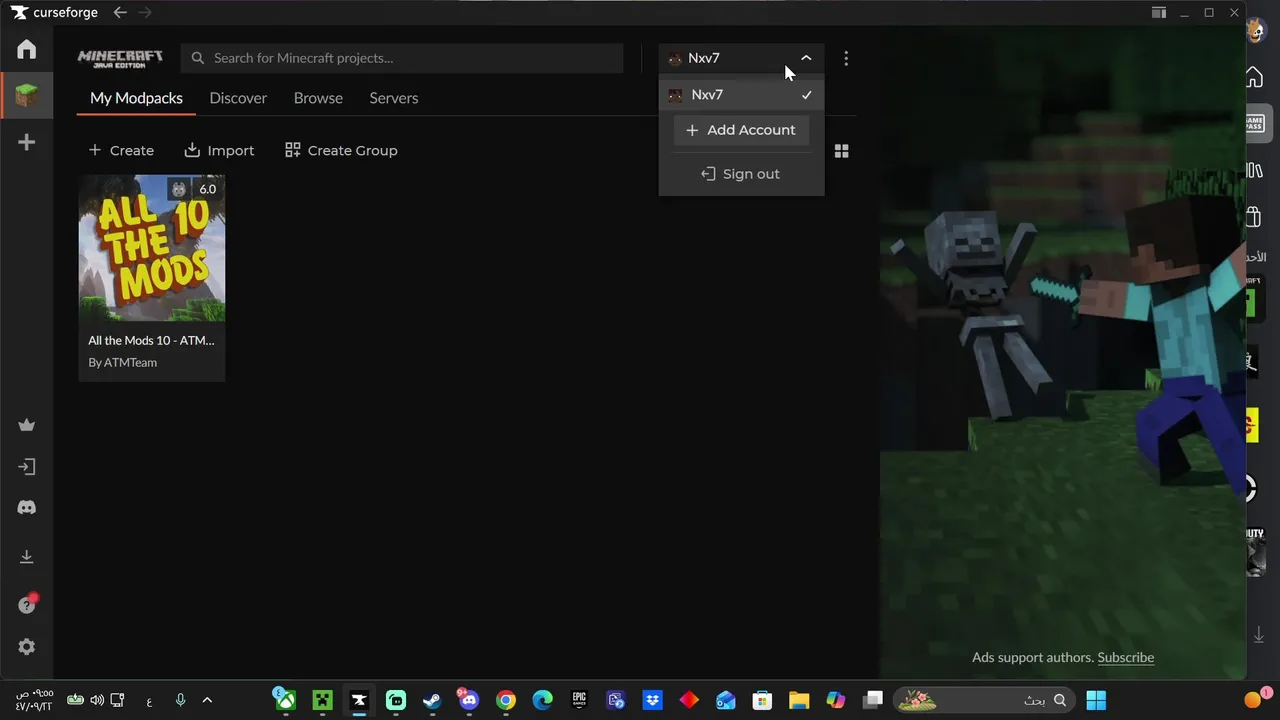Click the Subscribe link under ads

[1126, 657]
